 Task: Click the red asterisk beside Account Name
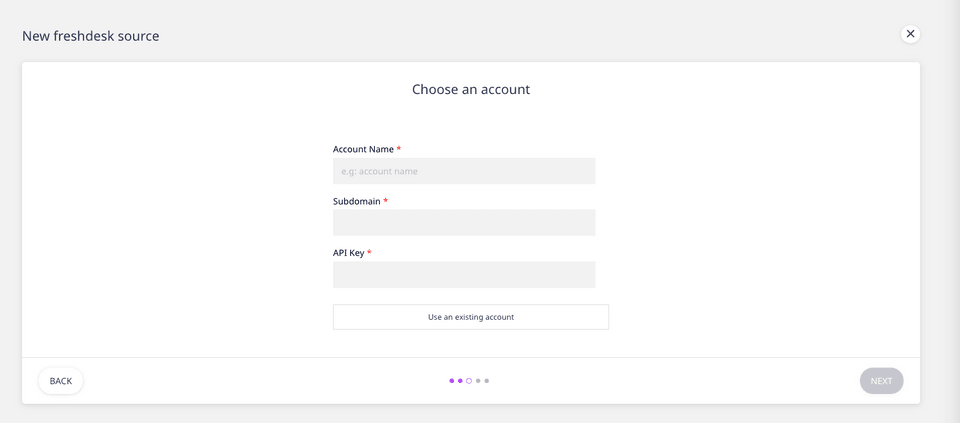pos(399,149)
